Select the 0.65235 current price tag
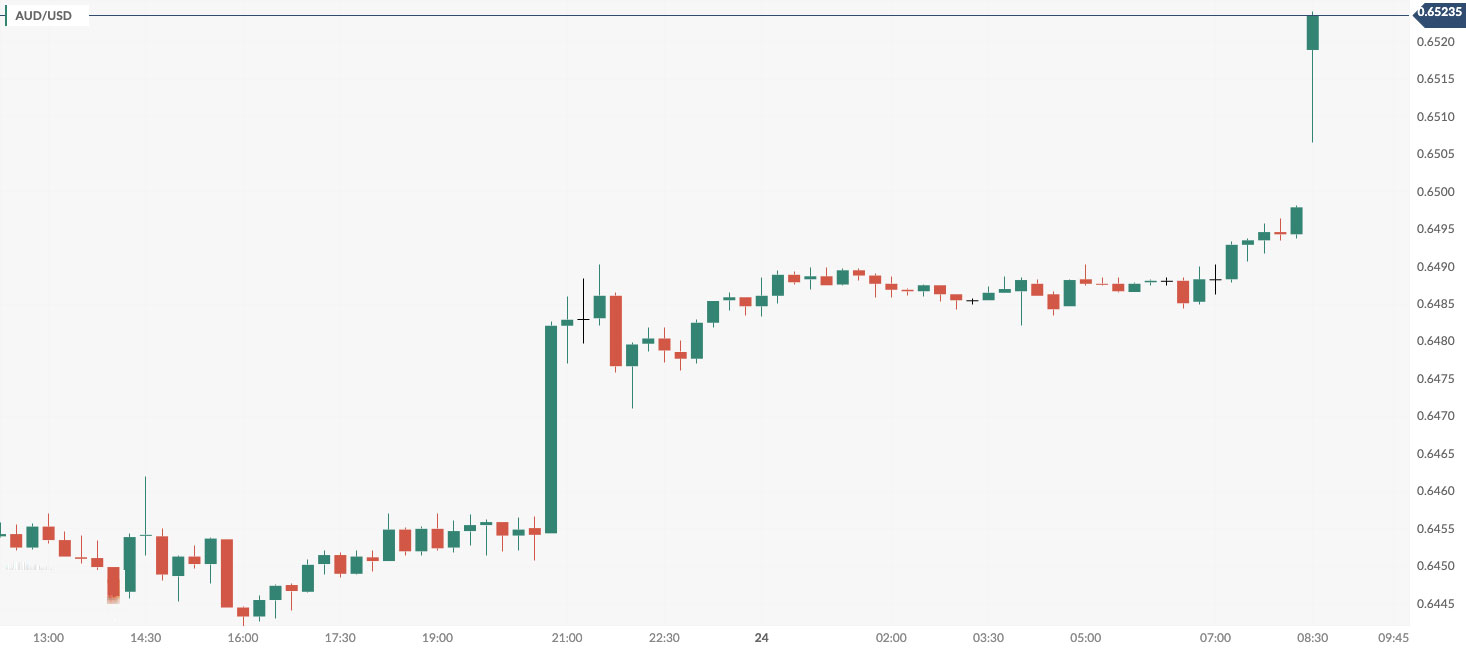The width and height of the screenshot is (1466, 651). click(1438, 12)
